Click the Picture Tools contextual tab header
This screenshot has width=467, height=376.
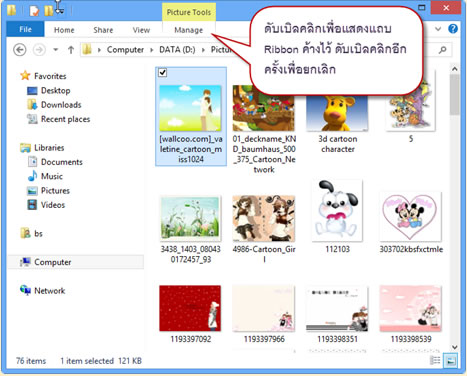tap(189, 12)
